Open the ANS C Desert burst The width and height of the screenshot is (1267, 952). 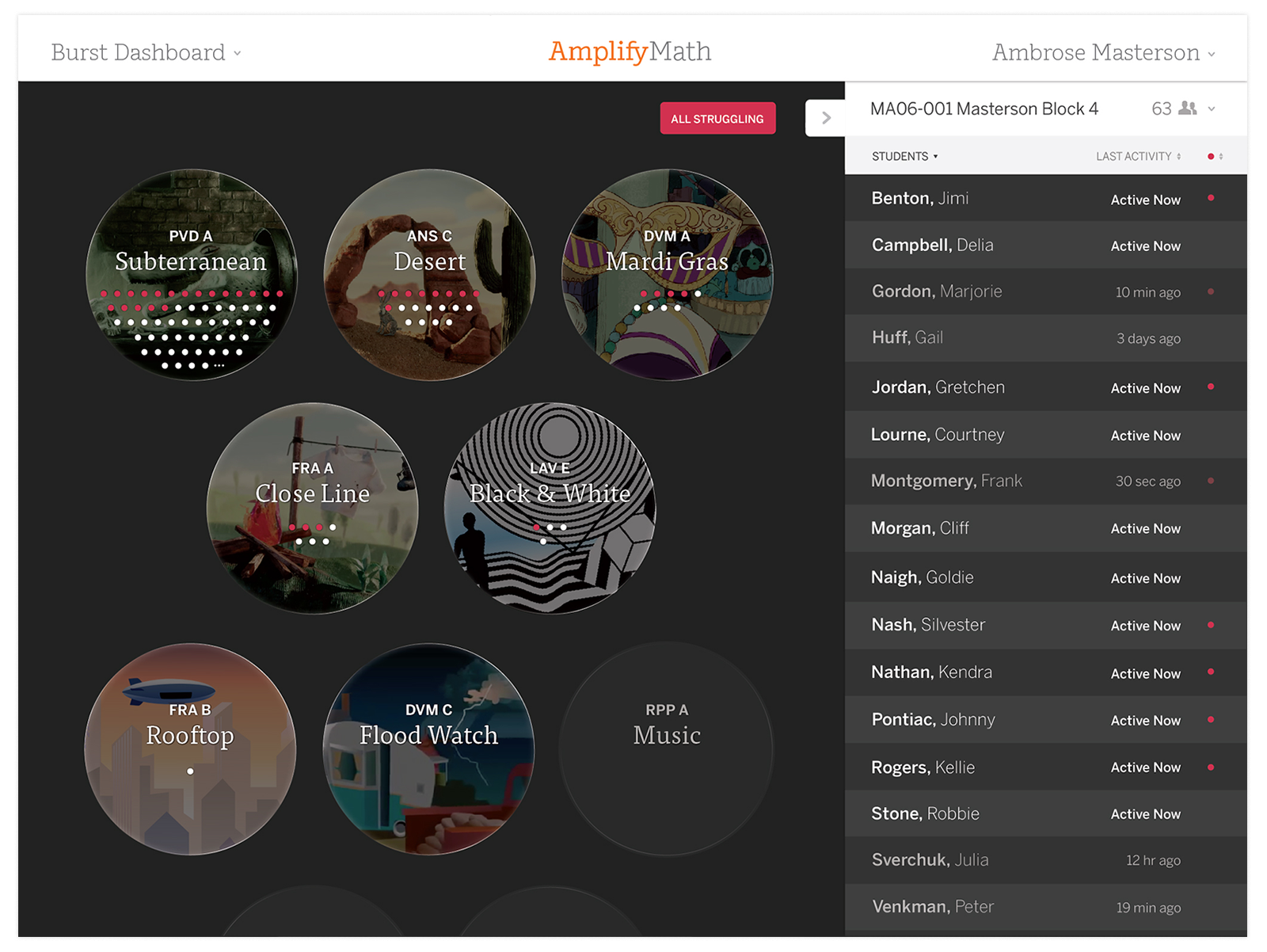click(429, 275)
